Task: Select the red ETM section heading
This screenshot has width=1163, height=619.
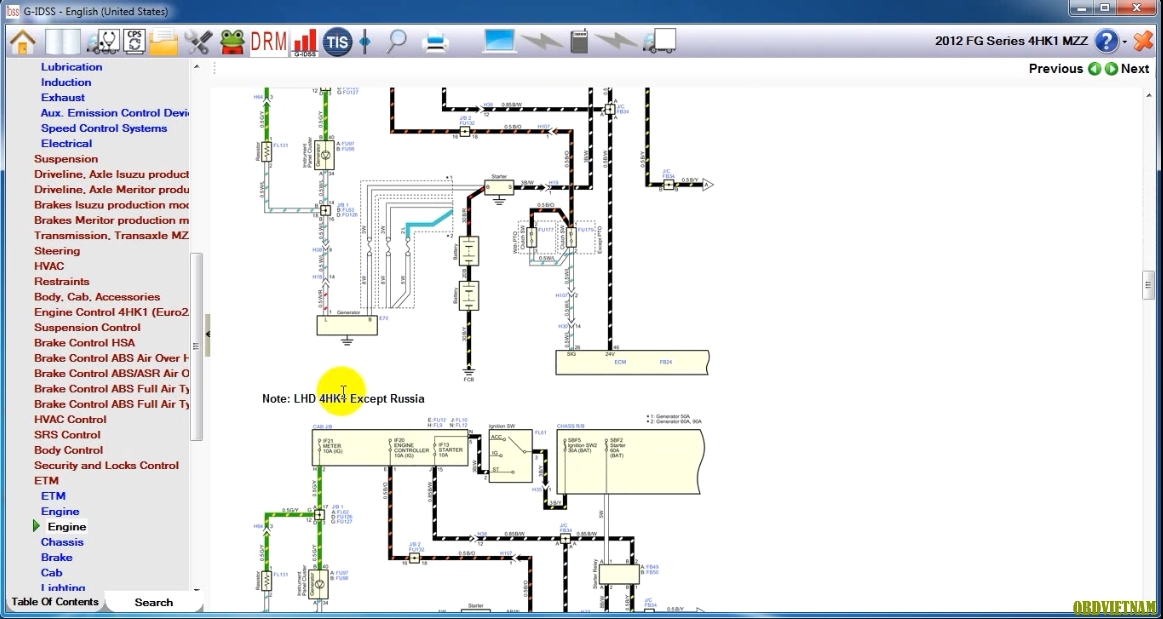Action: pos(46,480)
